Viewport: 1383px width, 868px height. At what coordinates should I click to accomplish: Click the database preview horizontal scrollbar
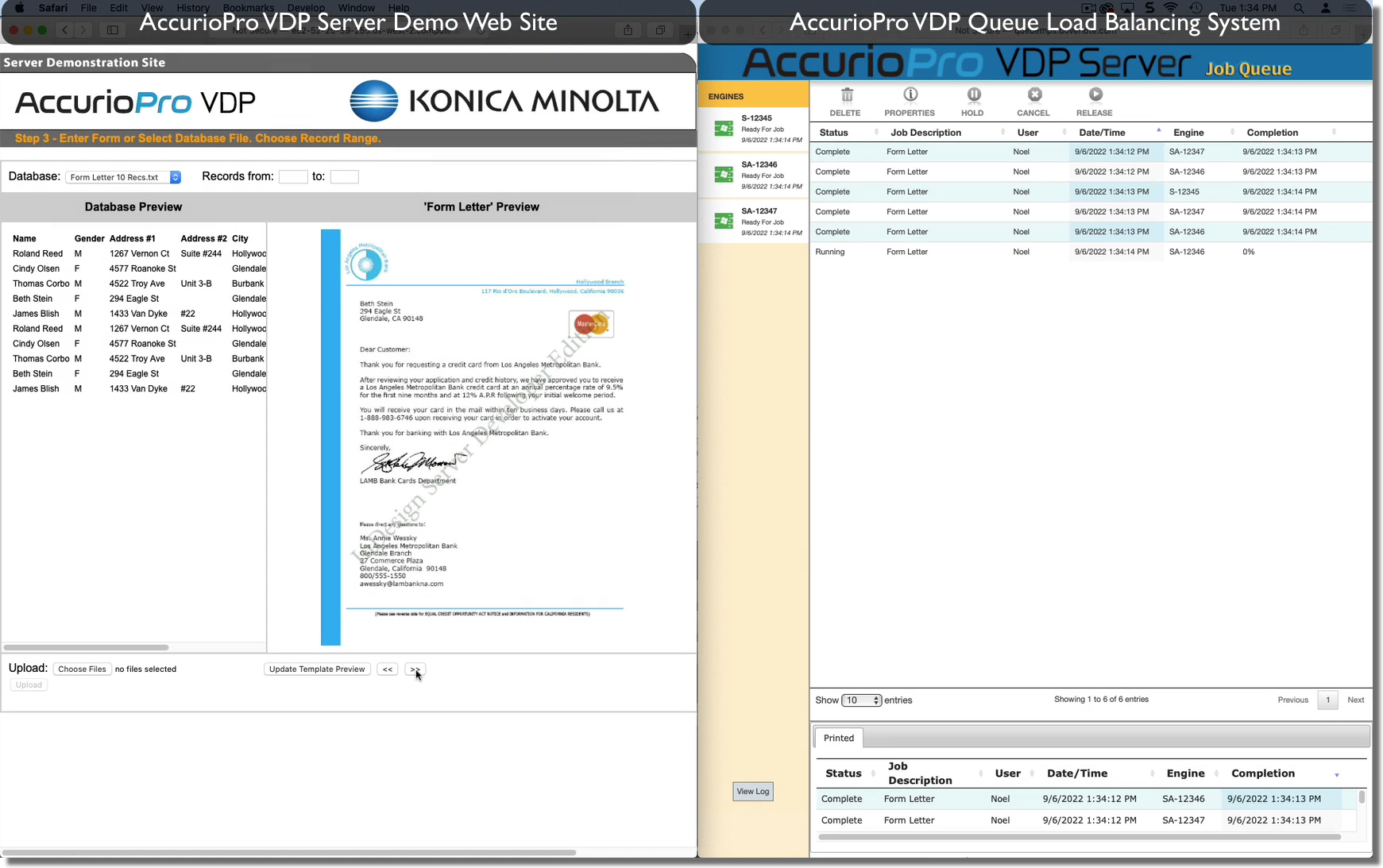pyautogui.click(x=86, y=647)
